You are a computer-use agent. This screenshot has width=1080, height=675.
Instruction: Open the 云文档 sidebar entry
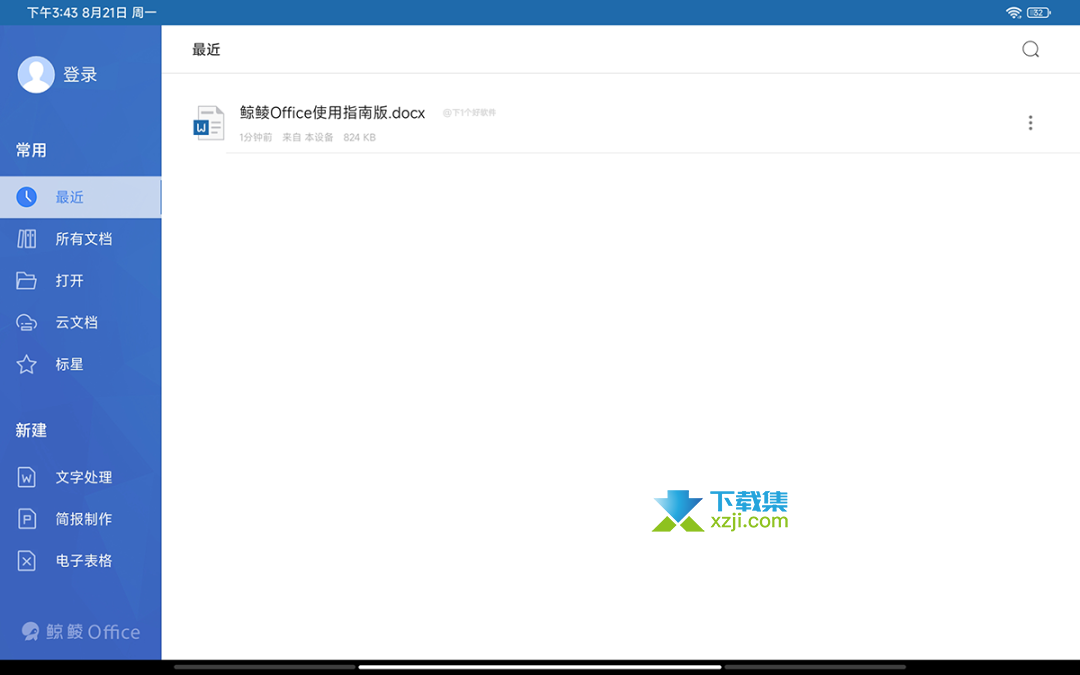click(x=81, y=322)
